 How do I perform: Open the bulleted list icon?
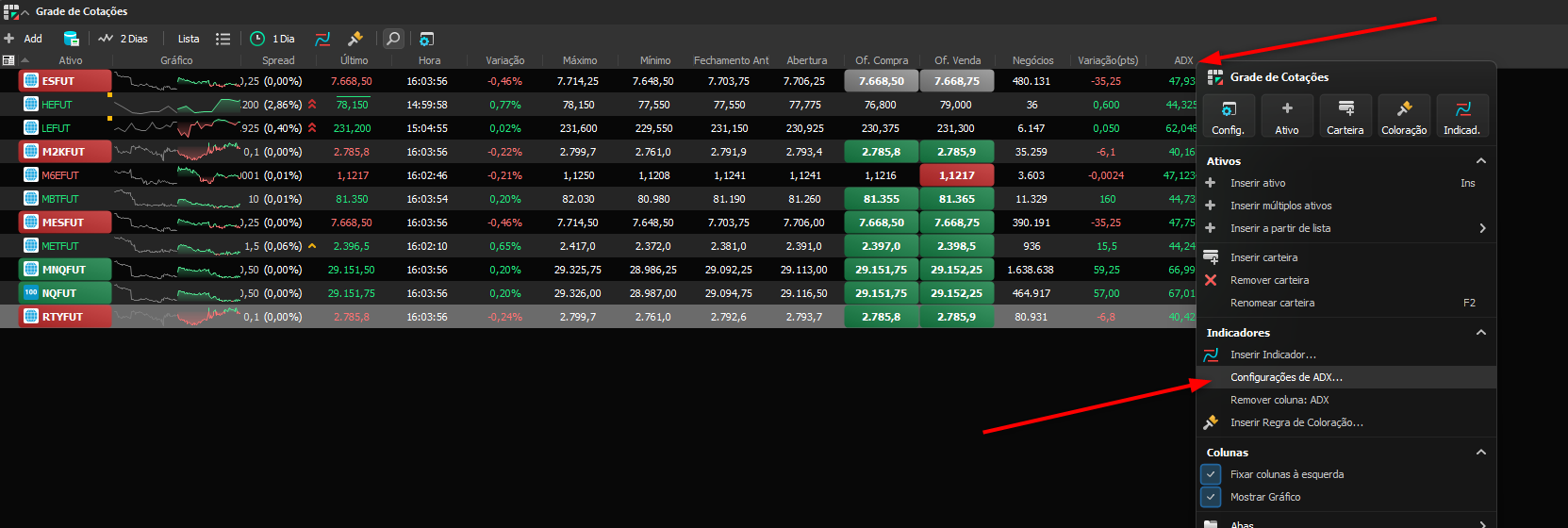pyautogui.click(x=223, y=39)
